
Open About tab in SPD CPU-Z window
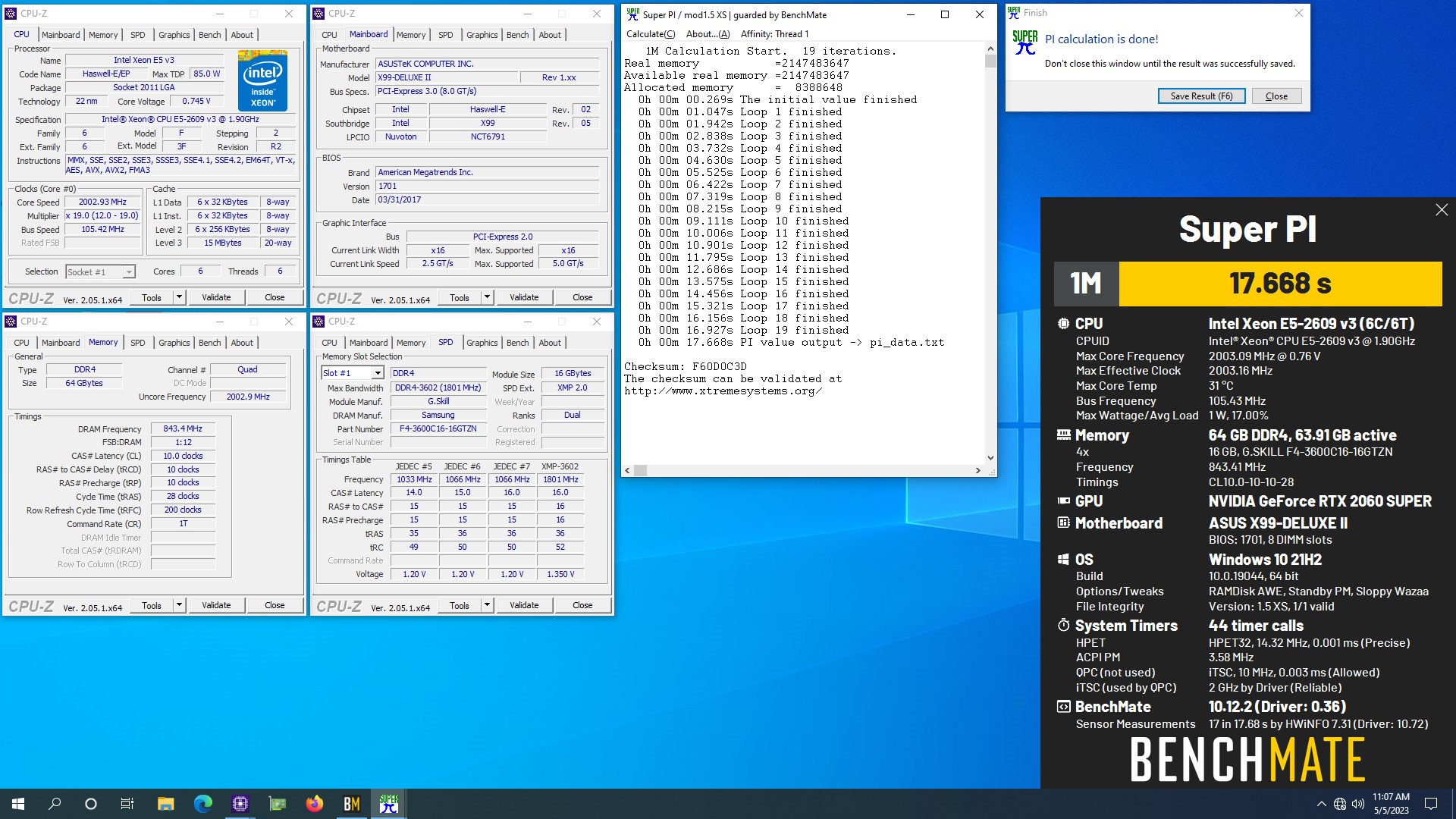click(550, 343)
